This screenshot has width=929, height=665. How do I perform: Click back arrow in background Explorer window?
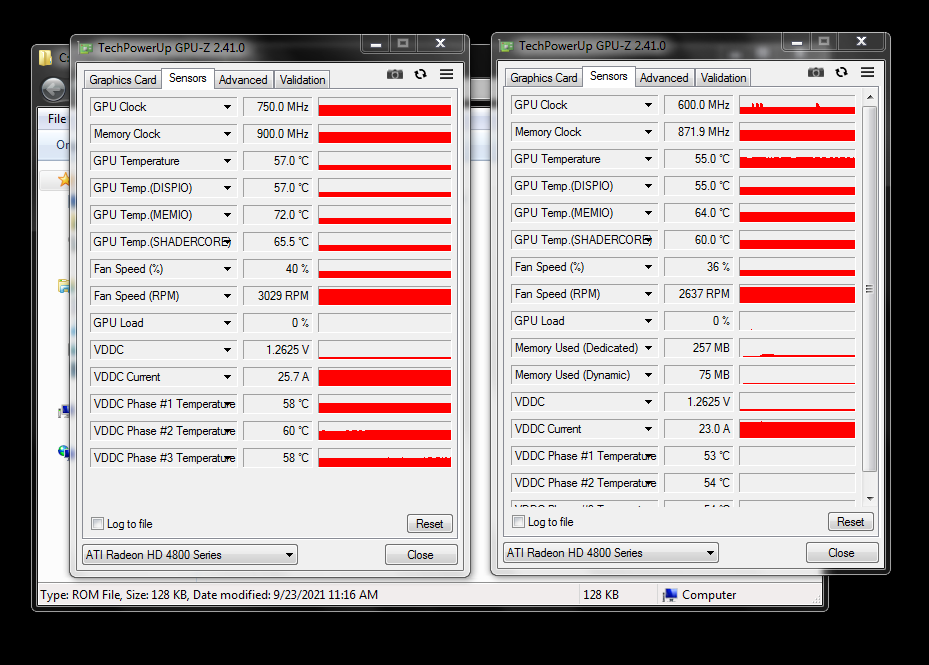[x=54, y=90]
